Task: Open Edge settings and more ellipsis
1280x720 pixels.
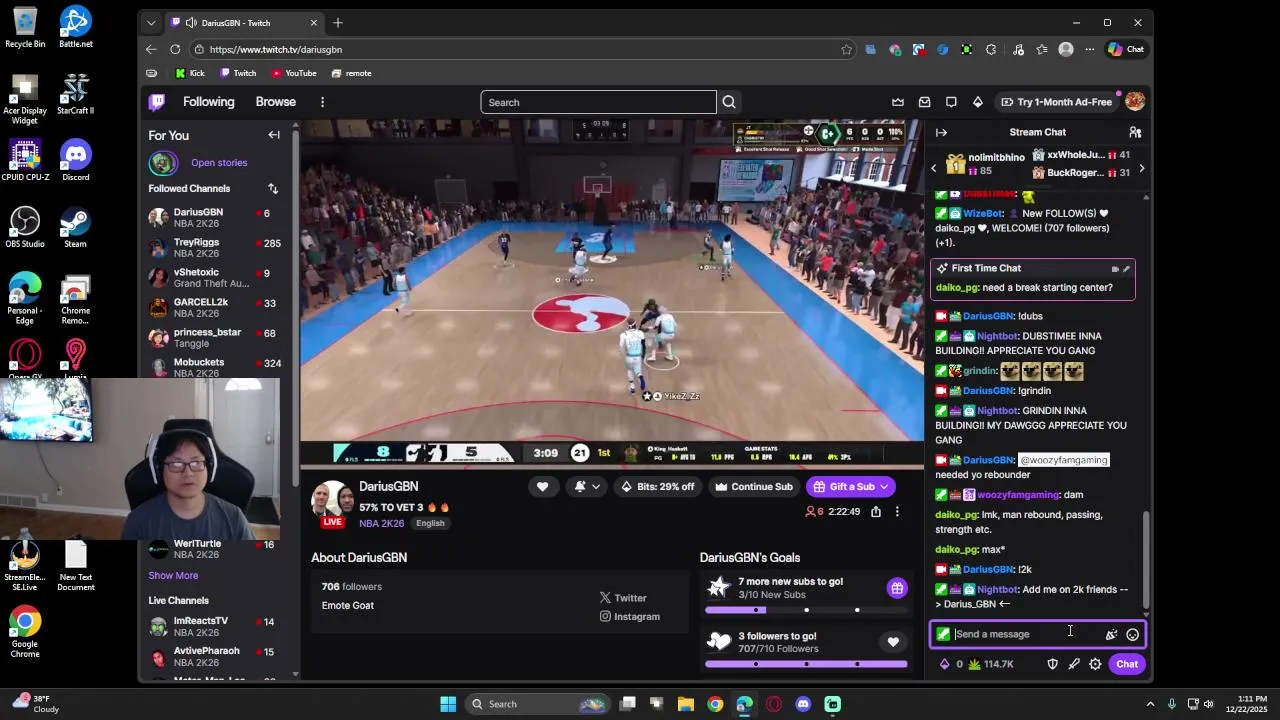Action: [x=1090, y=49]
